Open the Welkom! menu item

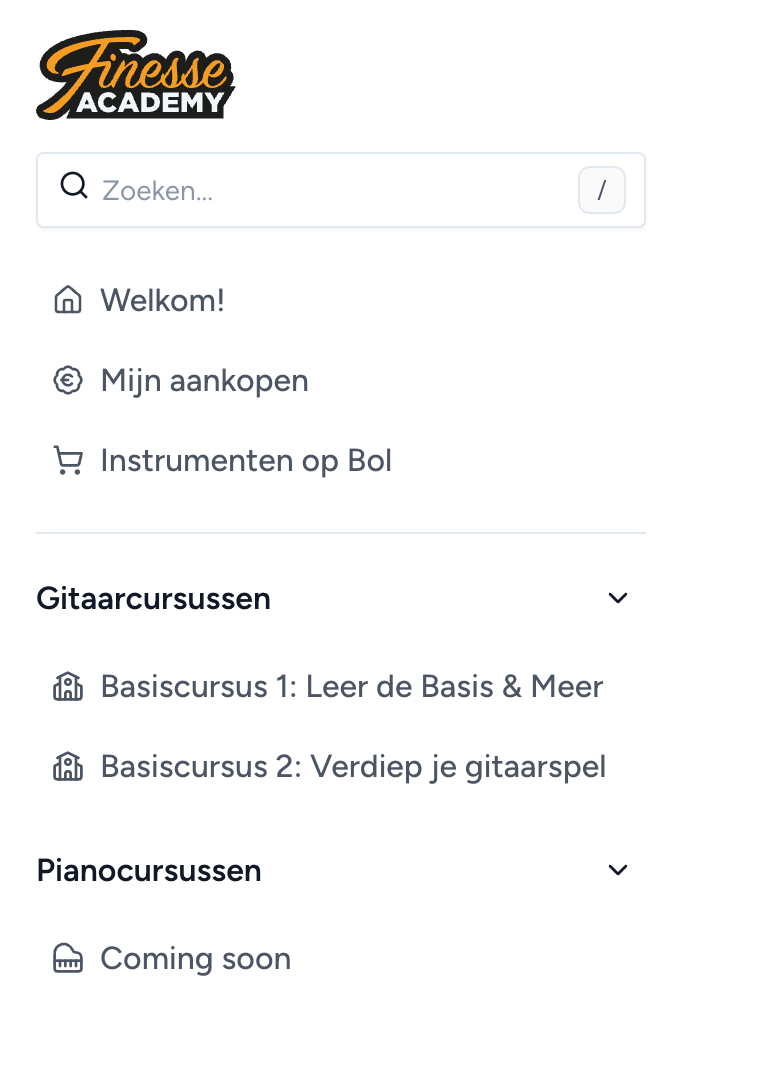pyautogui.click(x=162, y=299)
